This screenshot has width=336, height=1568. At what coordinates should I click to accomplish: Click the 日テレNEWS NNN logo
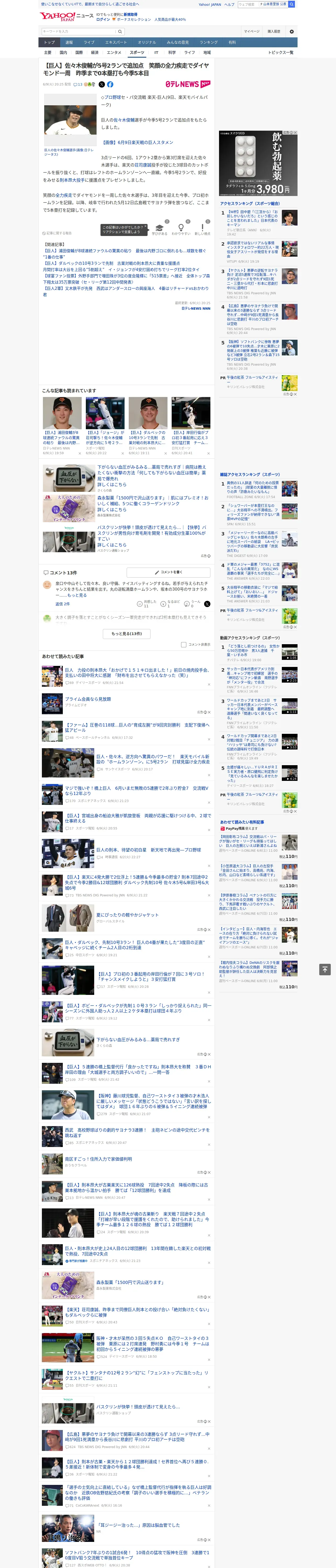[188, 85]
